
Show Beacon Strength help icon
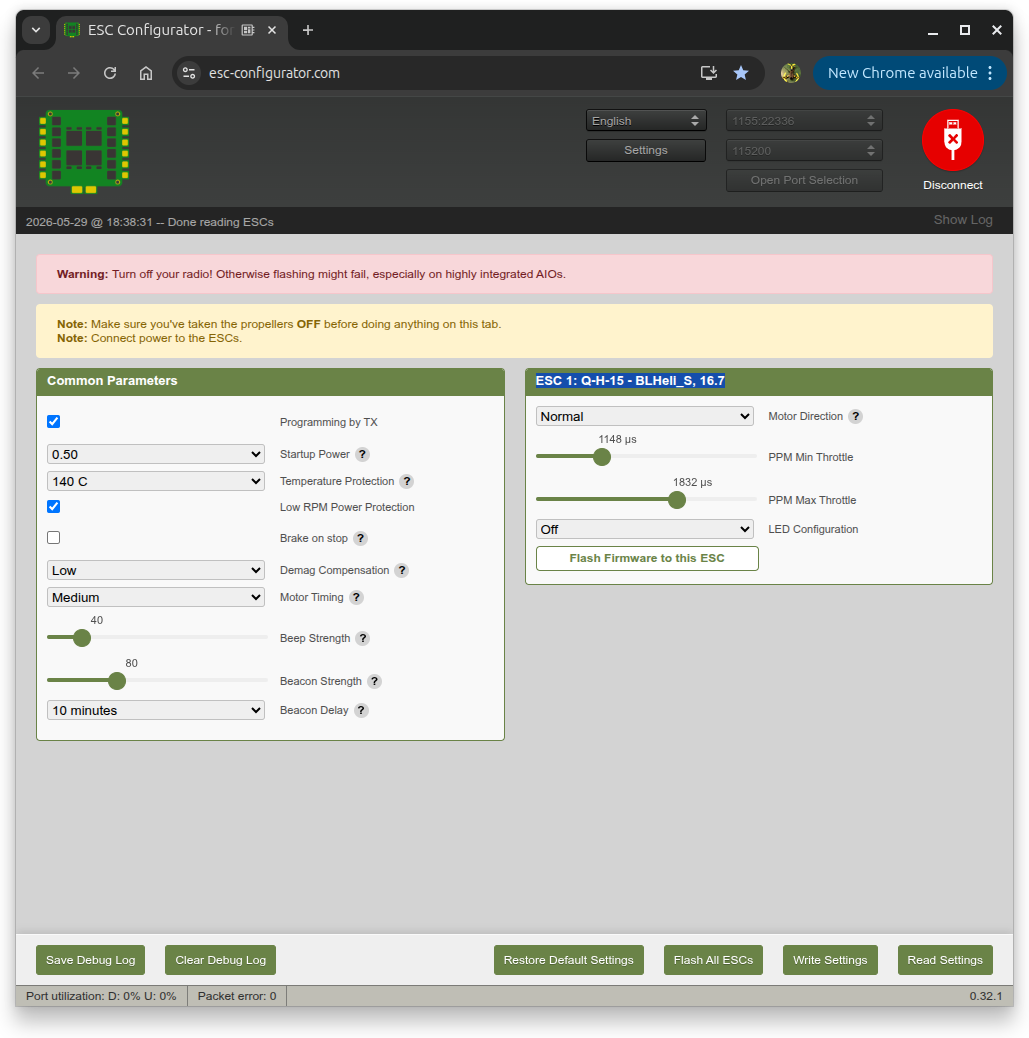pyautogui.click(x=375, y=682)
